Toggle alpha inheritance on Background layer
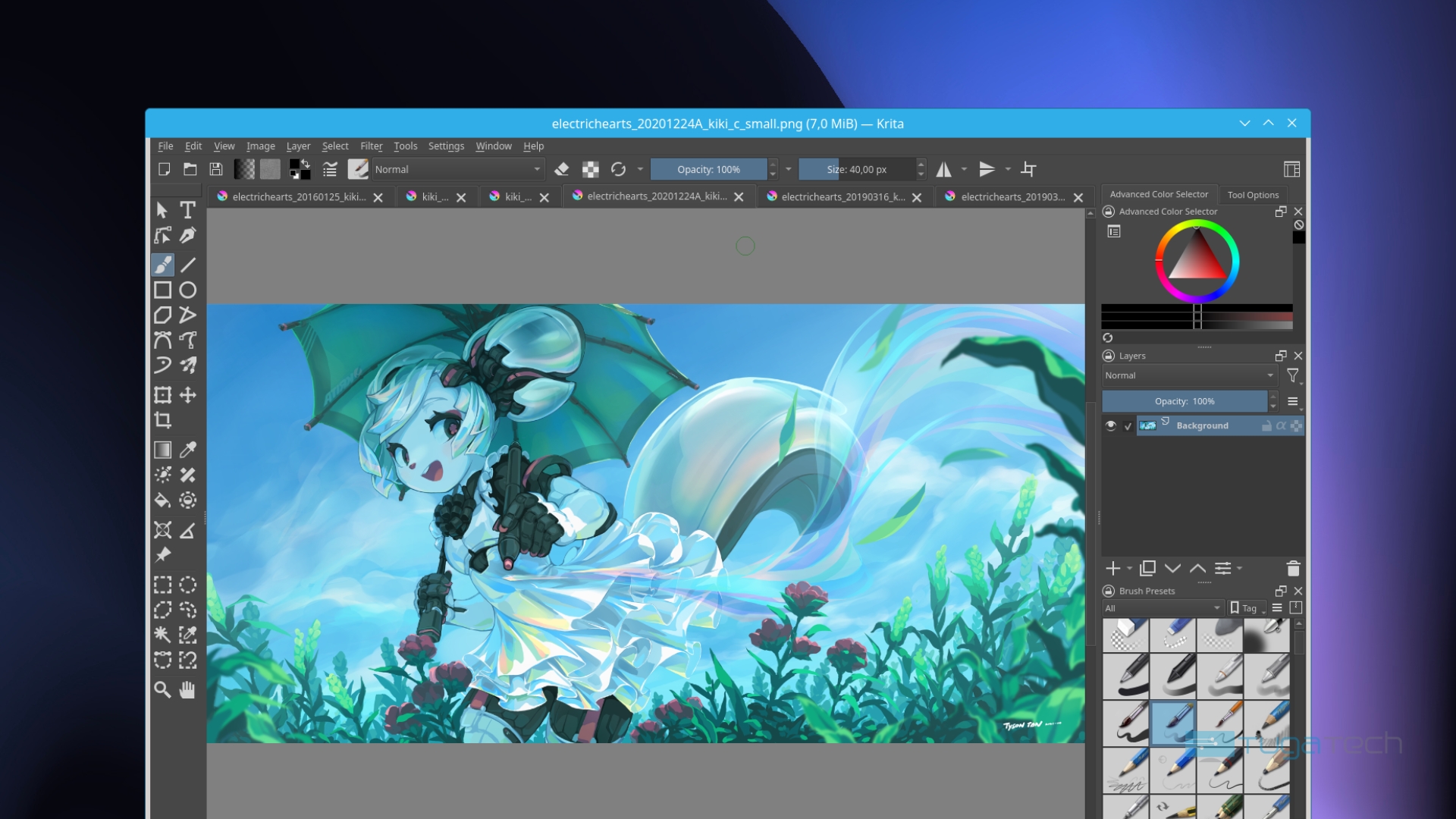 click(1281, 425)
